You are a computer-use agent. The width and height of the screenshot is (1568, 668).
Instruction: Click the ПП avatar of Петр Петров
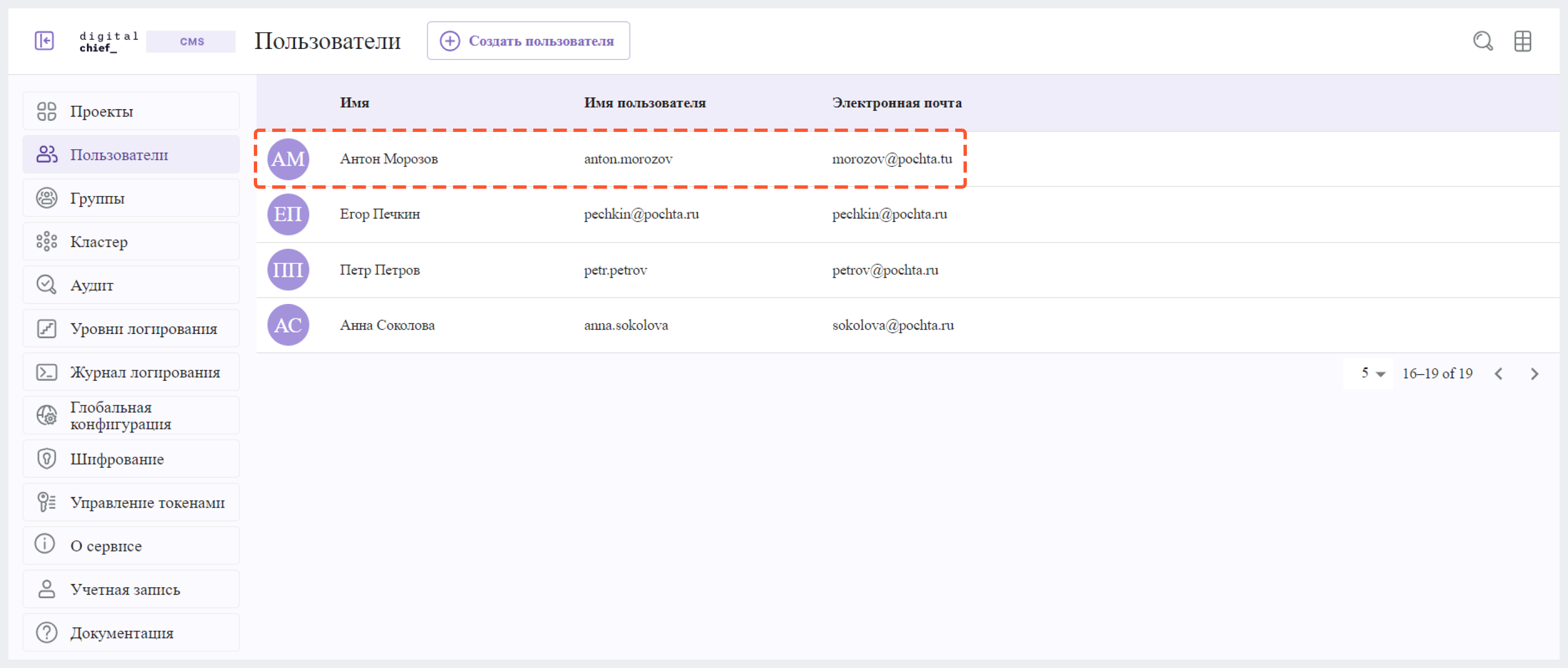point(288,270)
